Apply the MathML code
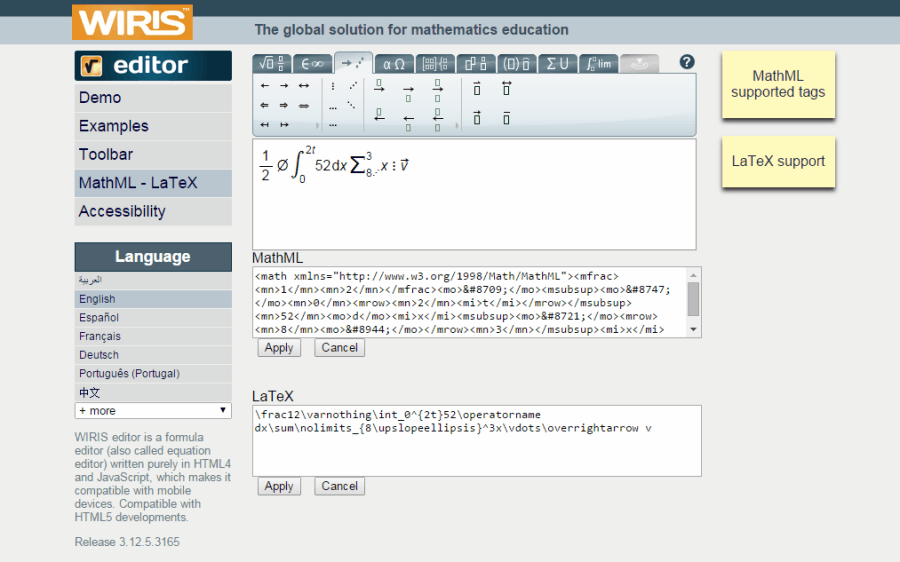 point(279,347)
